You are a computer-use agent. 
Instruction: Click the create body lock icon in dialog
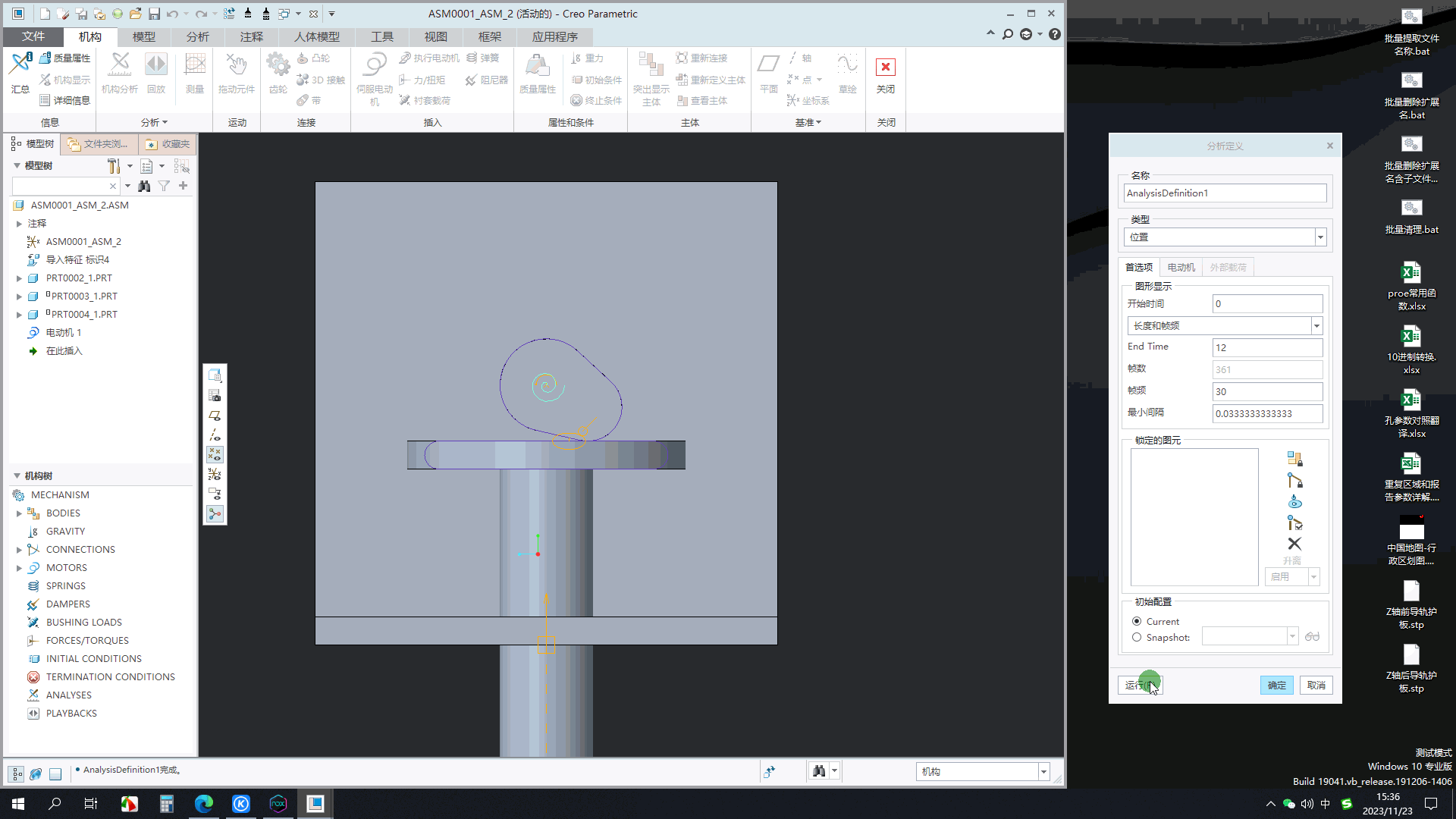click(1294, 459)
